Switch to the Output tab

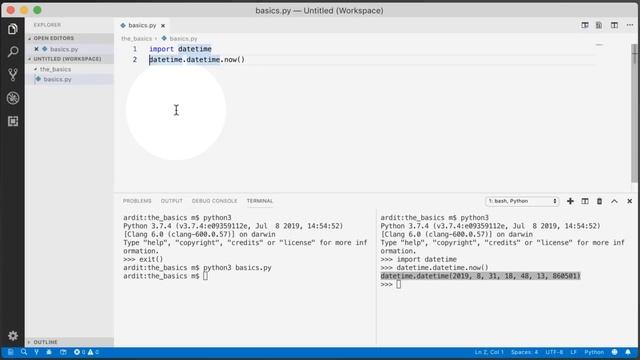(x=171, y=201)
